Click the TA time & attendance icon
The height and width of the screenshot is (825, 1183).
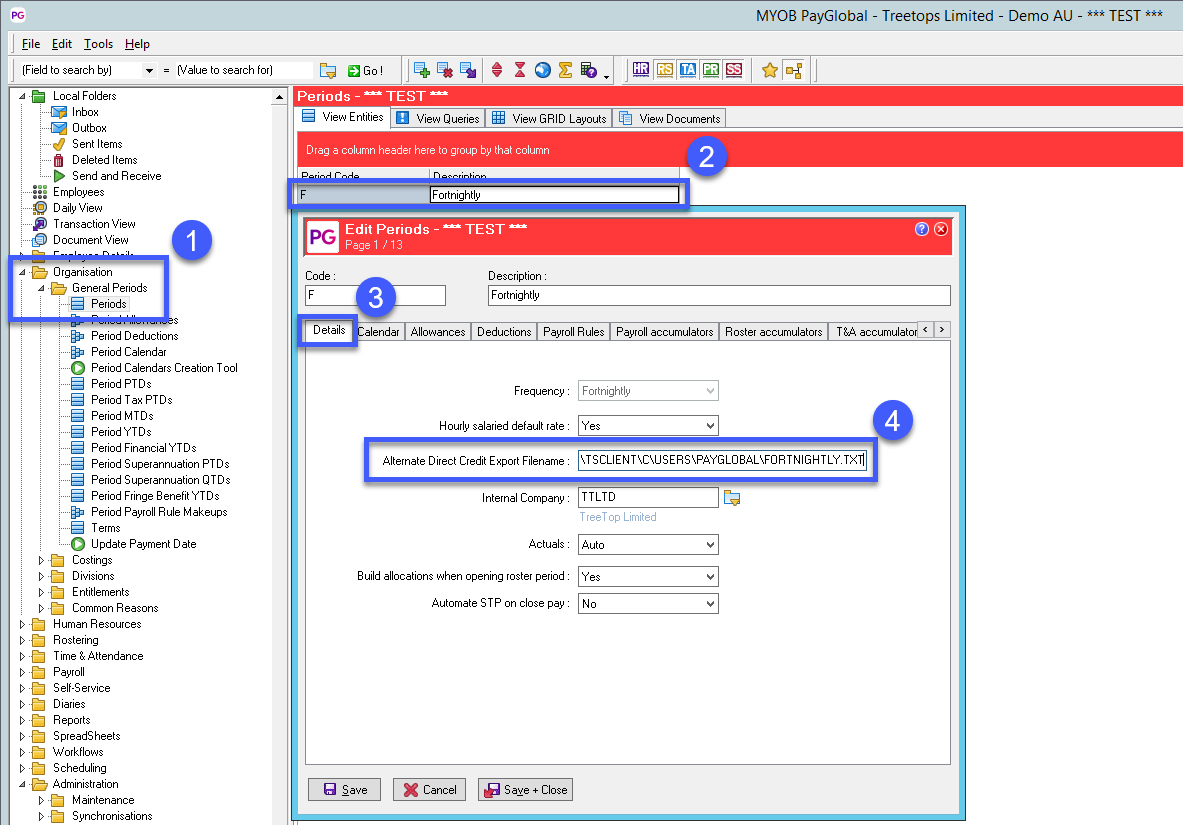pos(688,70)
